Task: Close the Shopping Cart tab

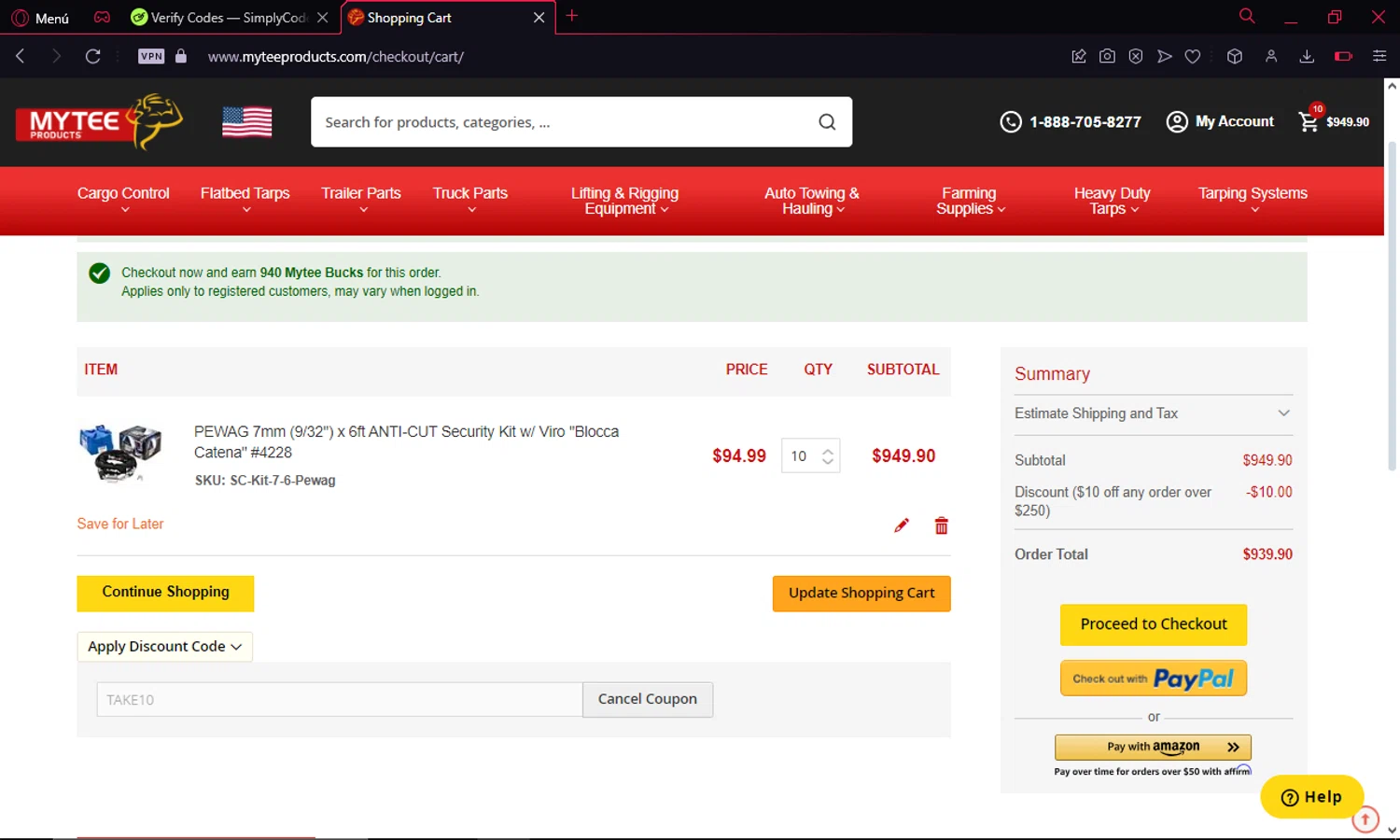Action: pyautogui.click(x=539, y=18)
